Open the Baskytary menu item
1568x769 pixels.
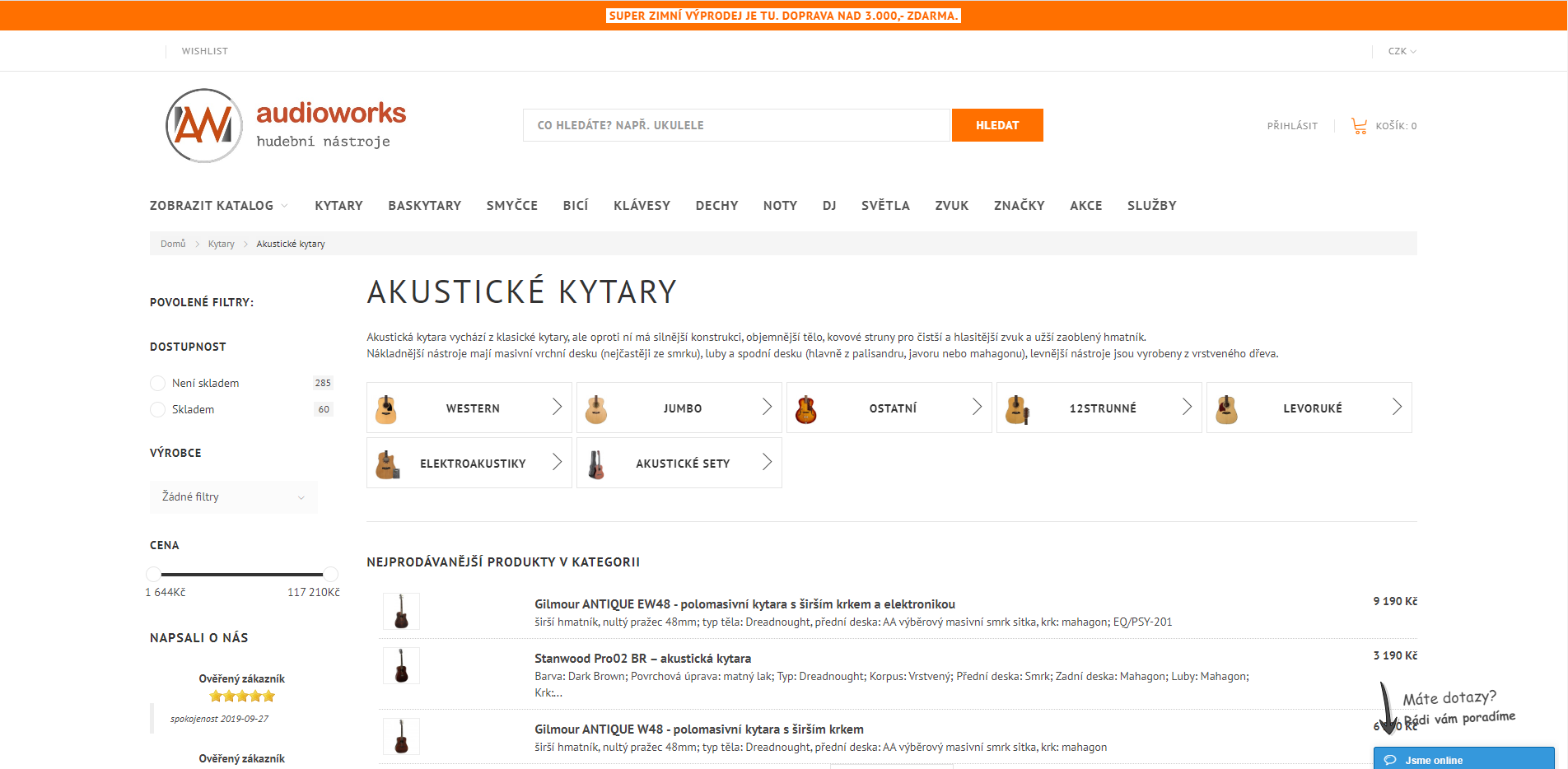(x=424, y=206)
